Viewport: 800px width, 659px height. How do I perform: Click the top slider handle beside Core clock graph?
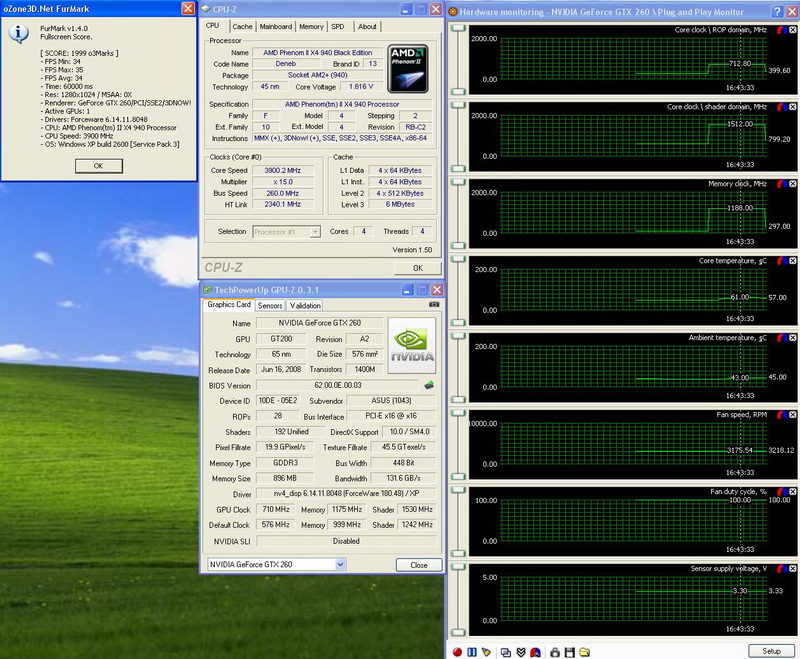point(459,30)
